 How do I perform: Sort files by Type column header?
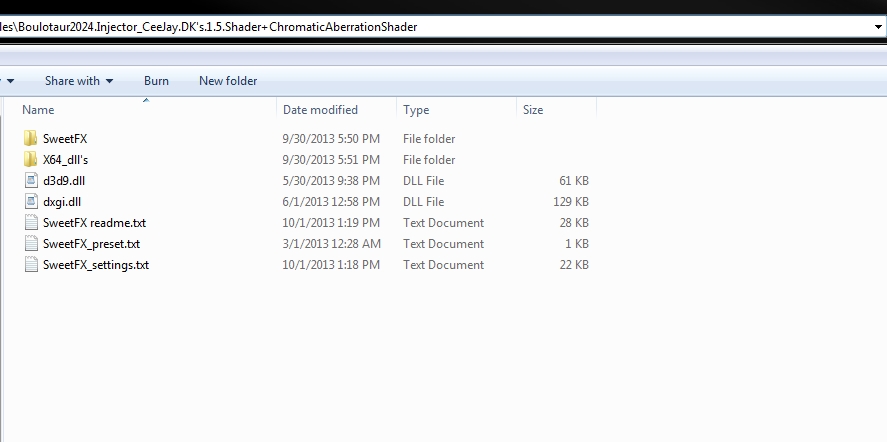[x=416, y=110]
